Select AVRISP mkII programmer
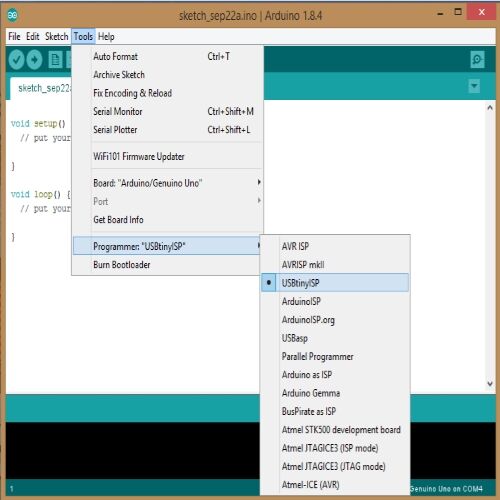The width and height of the screenshot is (500, 500). (x=335, y=265)
